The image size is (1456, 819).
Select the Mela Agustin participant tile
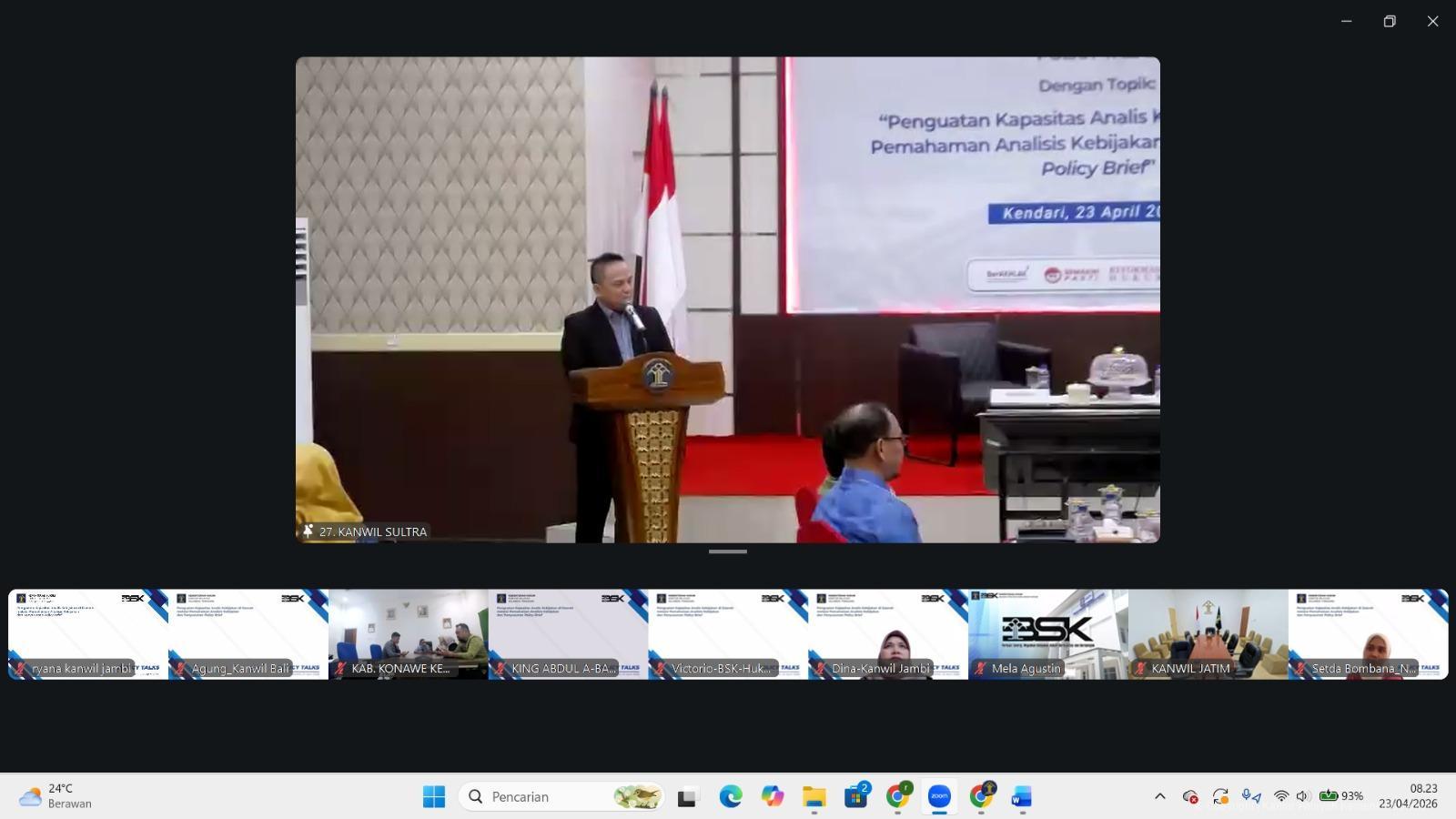(1047, 633)
